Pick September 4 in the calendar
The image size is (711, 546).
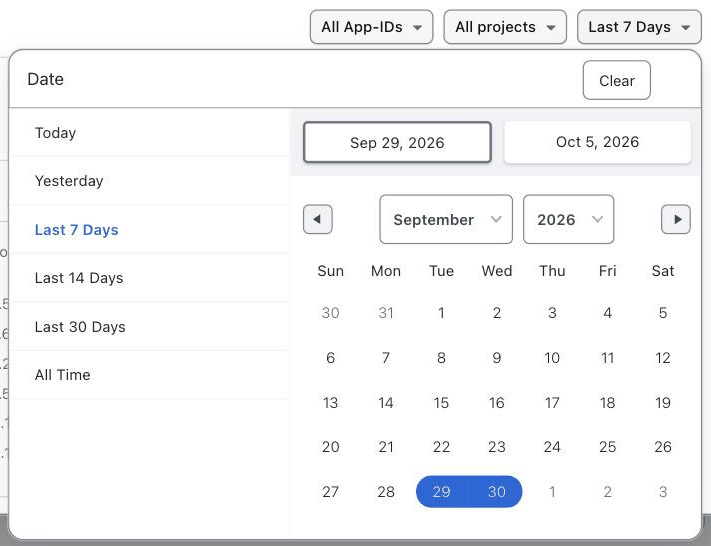pyautogui.click(x=608, y=313)
